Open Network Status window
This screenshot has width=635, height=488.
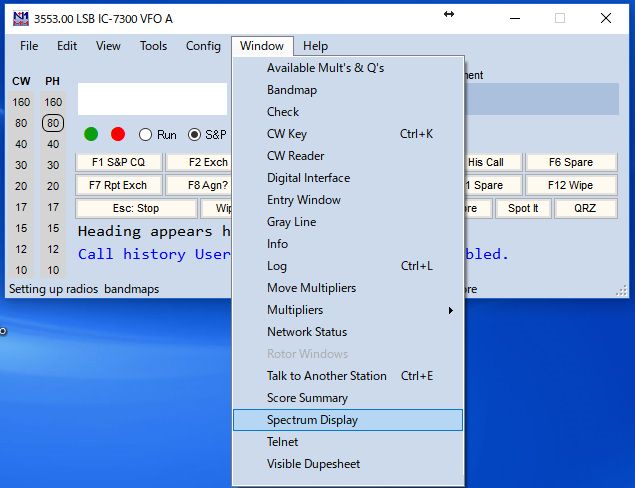point(348,332)
